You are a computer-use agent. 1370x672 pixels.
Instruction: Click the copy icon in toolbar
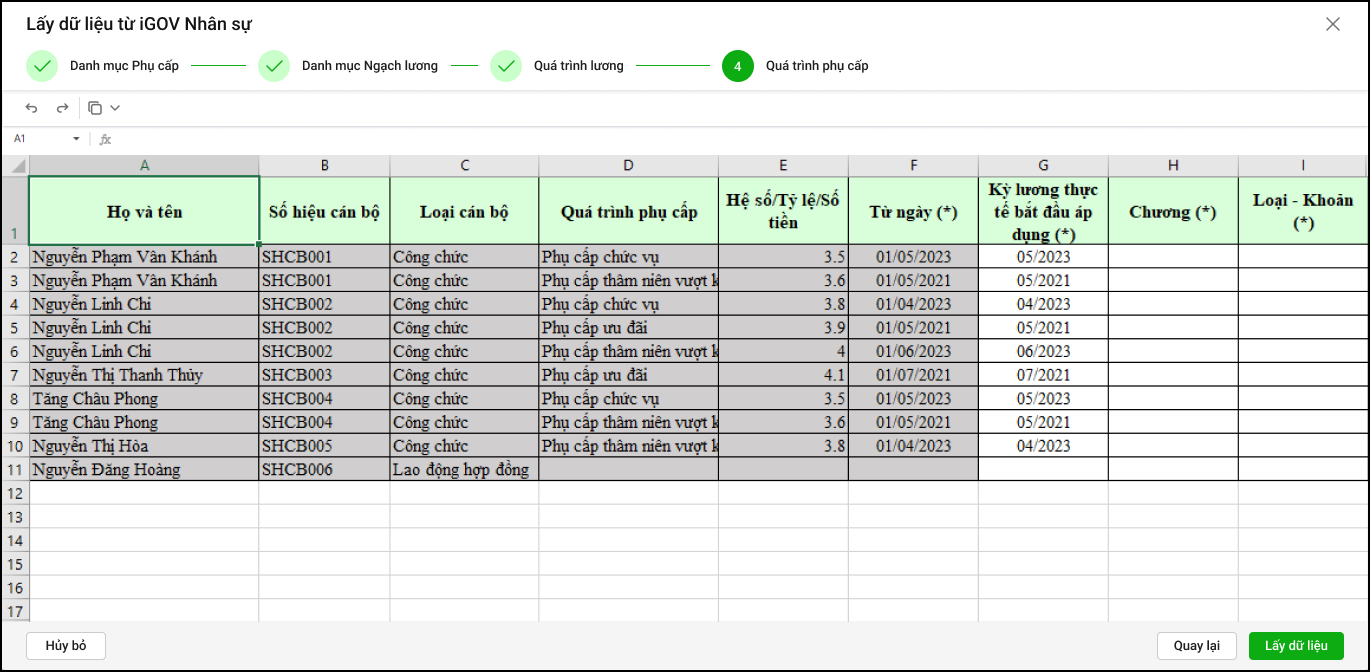tap(95, 108)
